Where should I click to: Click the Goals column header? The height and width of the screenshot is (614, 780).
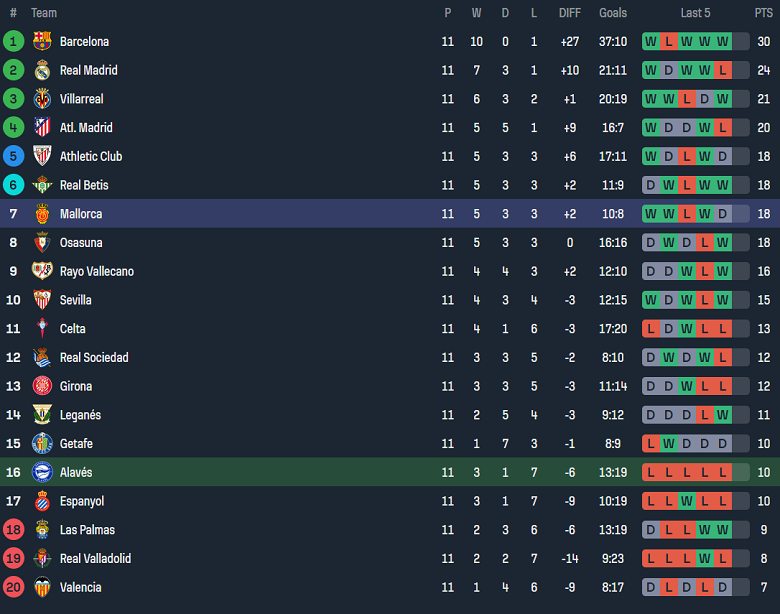(613, 13)
